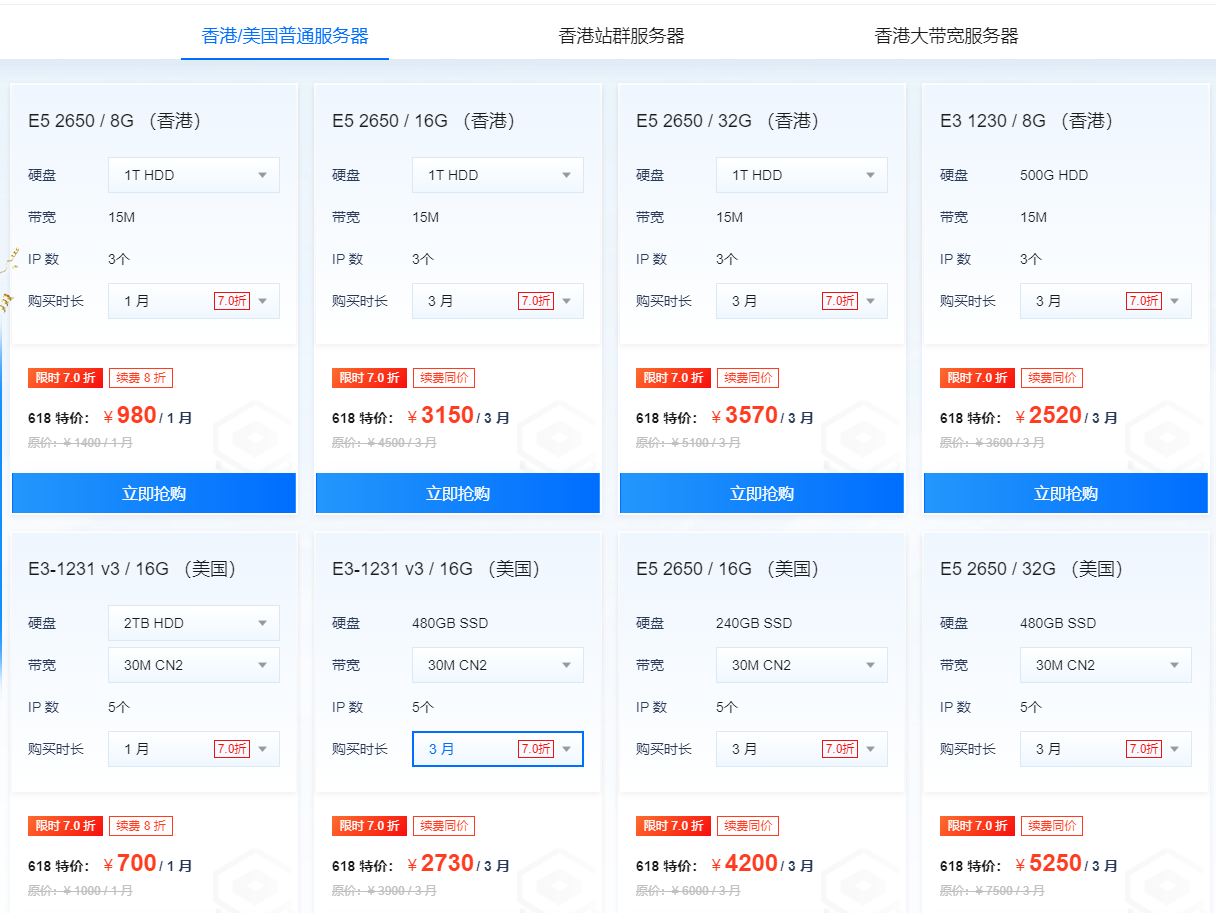
Task: Click 立即抢购 for E3 1230 / 8G 香港
Action: pos(1066,493)
